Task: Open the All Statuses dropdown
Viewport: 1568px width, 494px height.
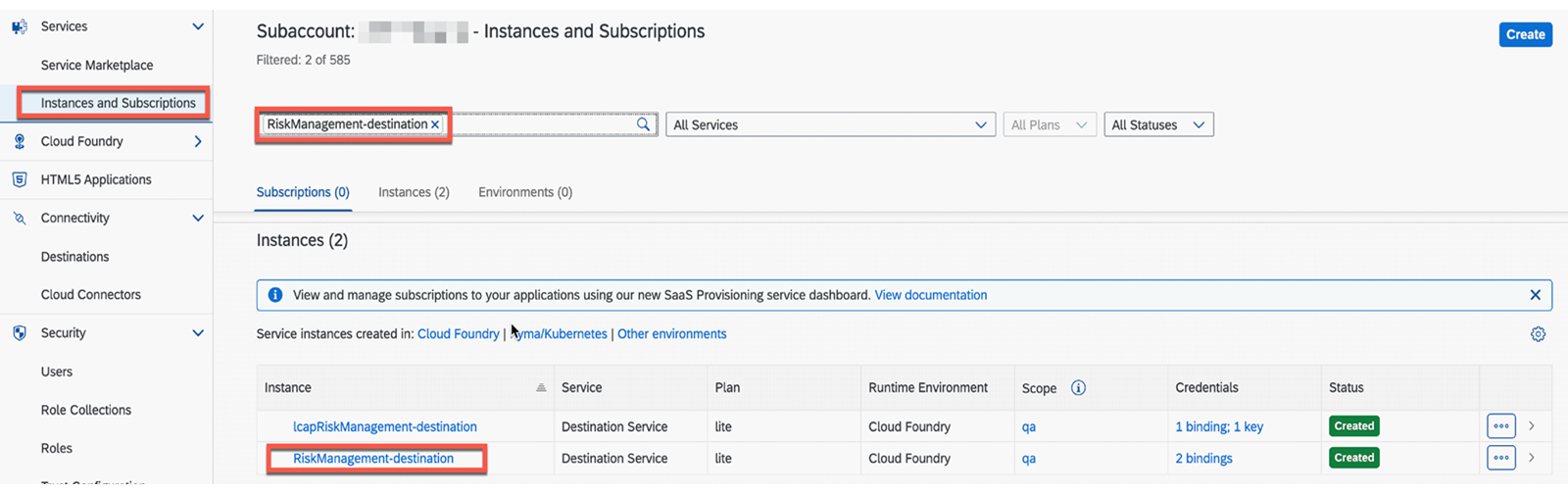Action: (x=1158, y=124)
